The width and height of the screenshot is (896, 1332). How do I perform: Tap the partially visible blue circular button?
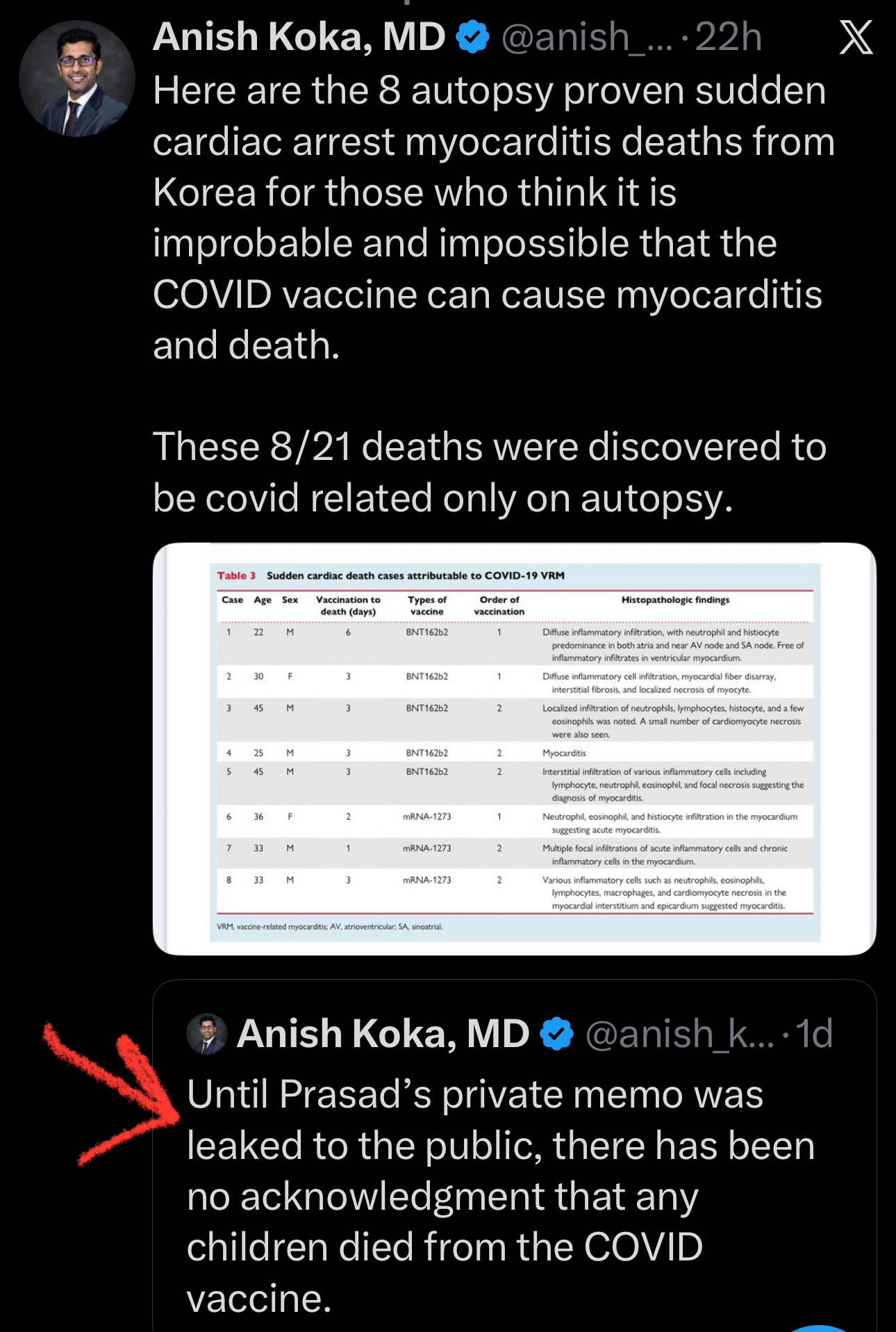point(820,1326)
